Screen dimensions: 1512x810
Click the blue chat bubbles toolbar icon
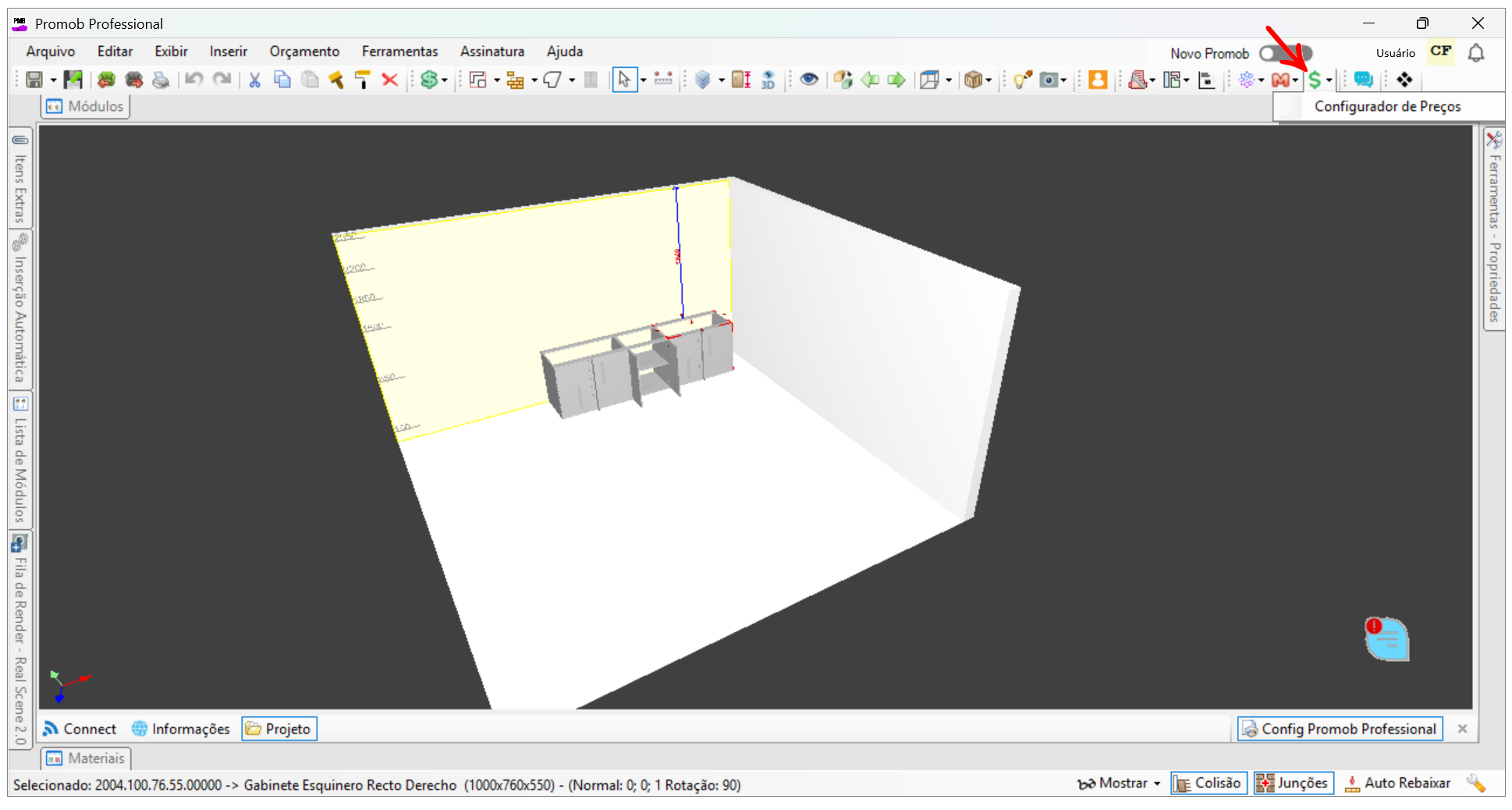pyautogui.click(x=1363, y=80)
